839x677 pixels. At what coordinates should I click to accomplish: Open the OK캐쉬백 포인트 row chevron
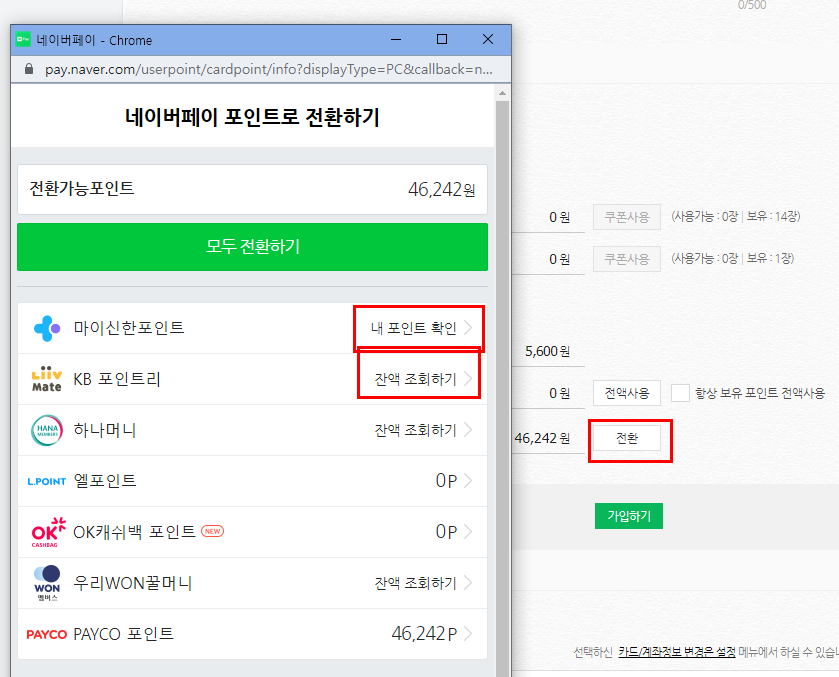pyautogui.click(x=468, y=531)
